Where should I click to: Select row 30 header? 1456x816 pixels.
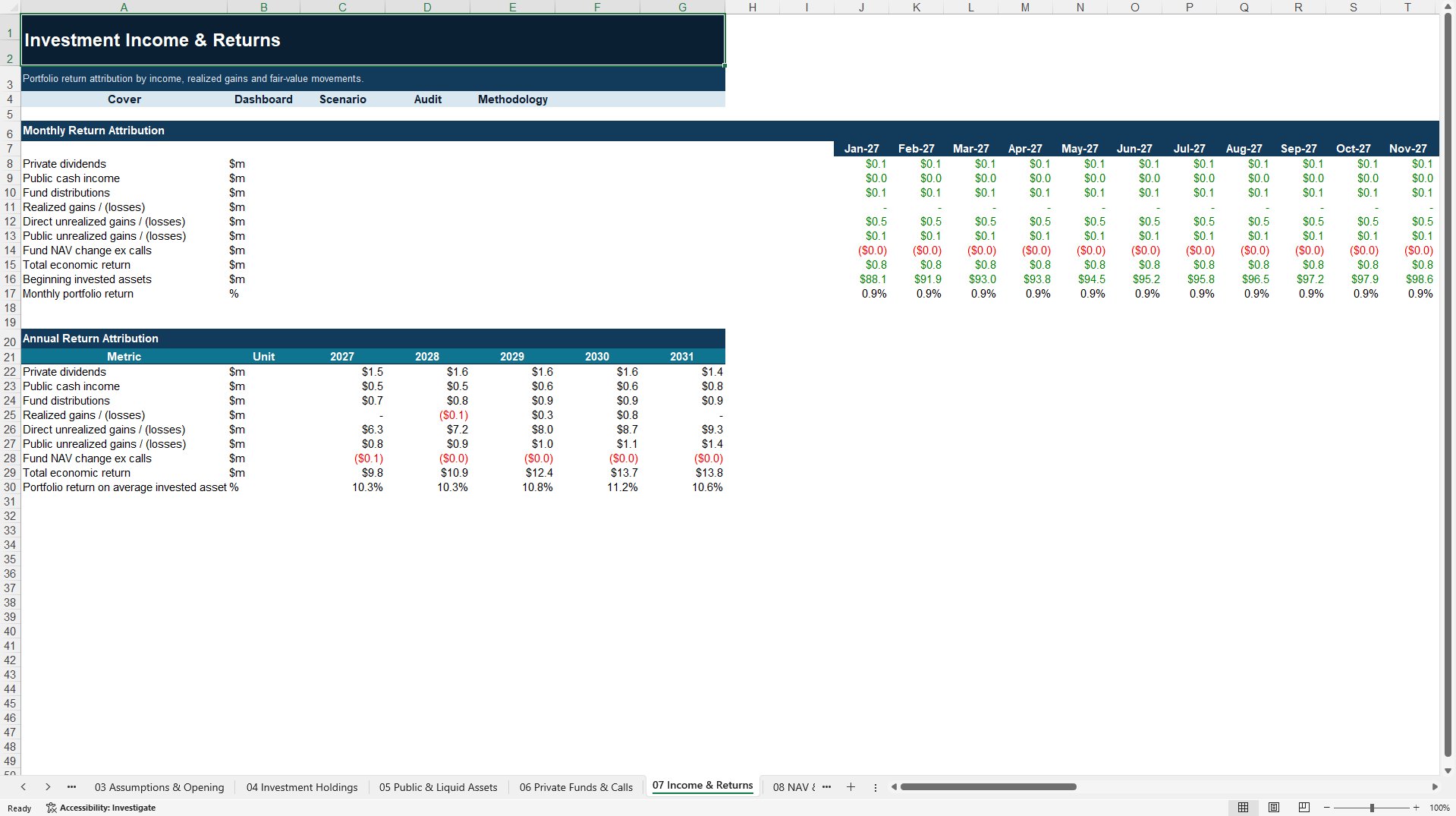tap(10, 487)
